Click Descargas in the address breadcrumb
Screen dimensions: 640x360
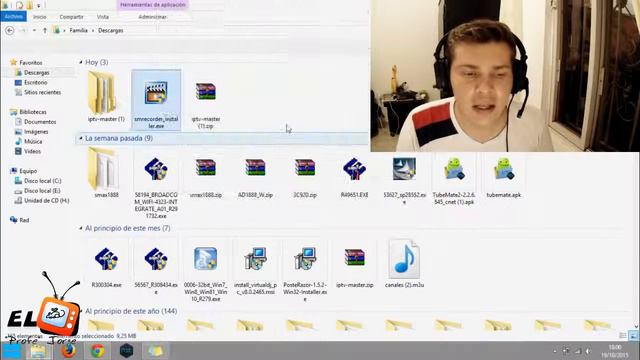pos(111,31)
